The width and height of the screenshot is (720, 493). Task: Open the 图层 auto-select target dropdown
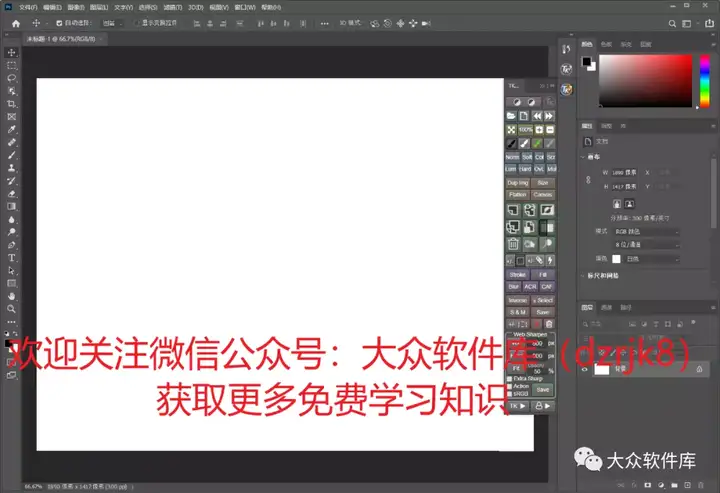click(112, 23)
